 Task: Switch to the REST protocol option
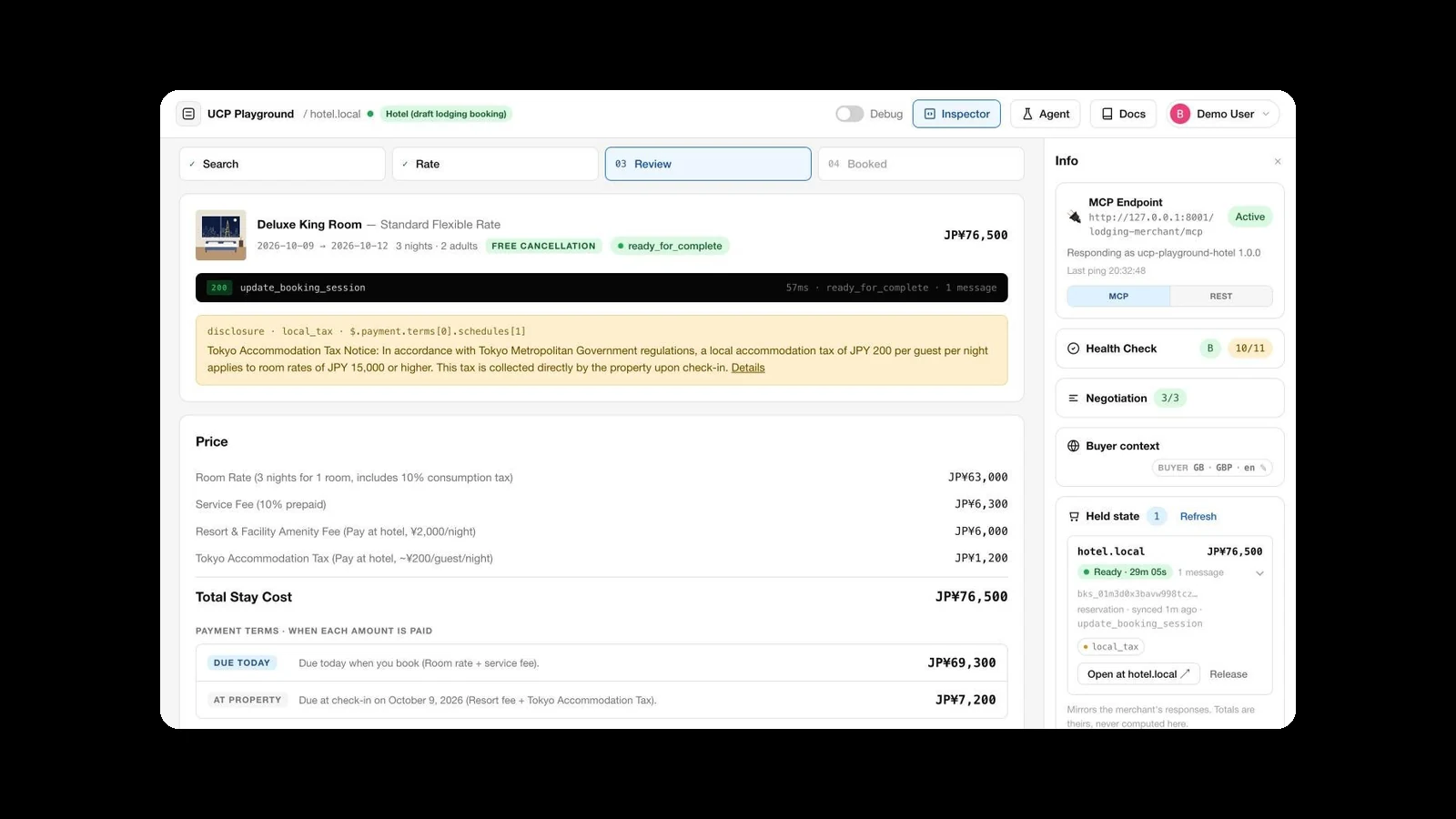(x=1221, y=296)
